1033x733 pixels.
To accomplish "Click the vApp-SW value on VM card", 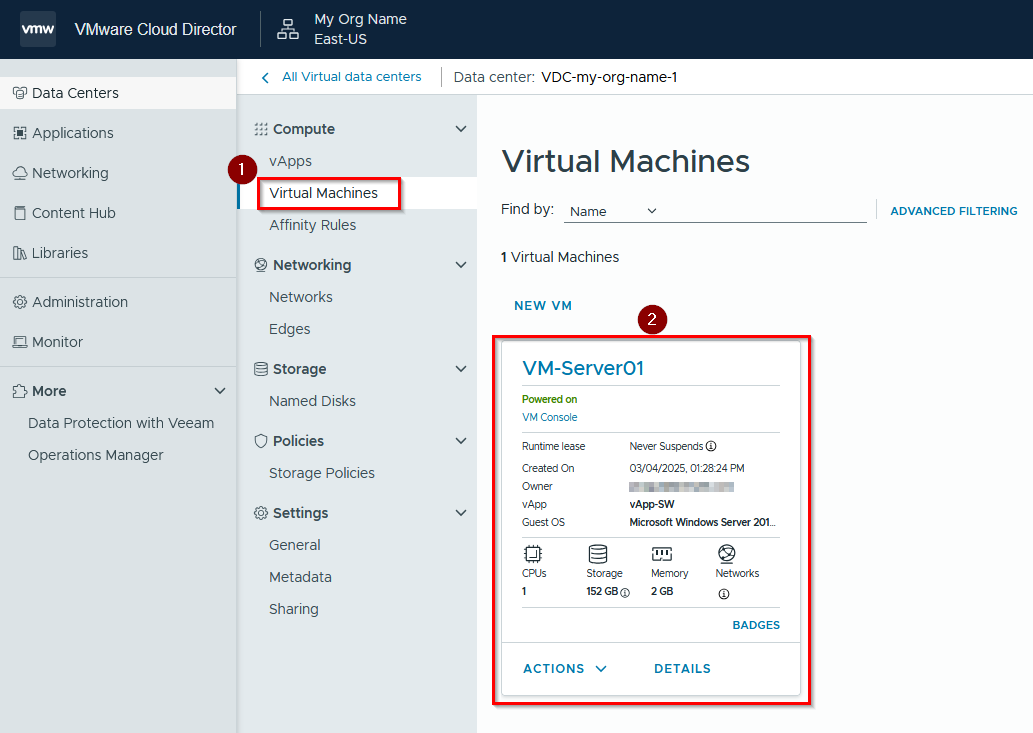I will [x=652, y=504].
